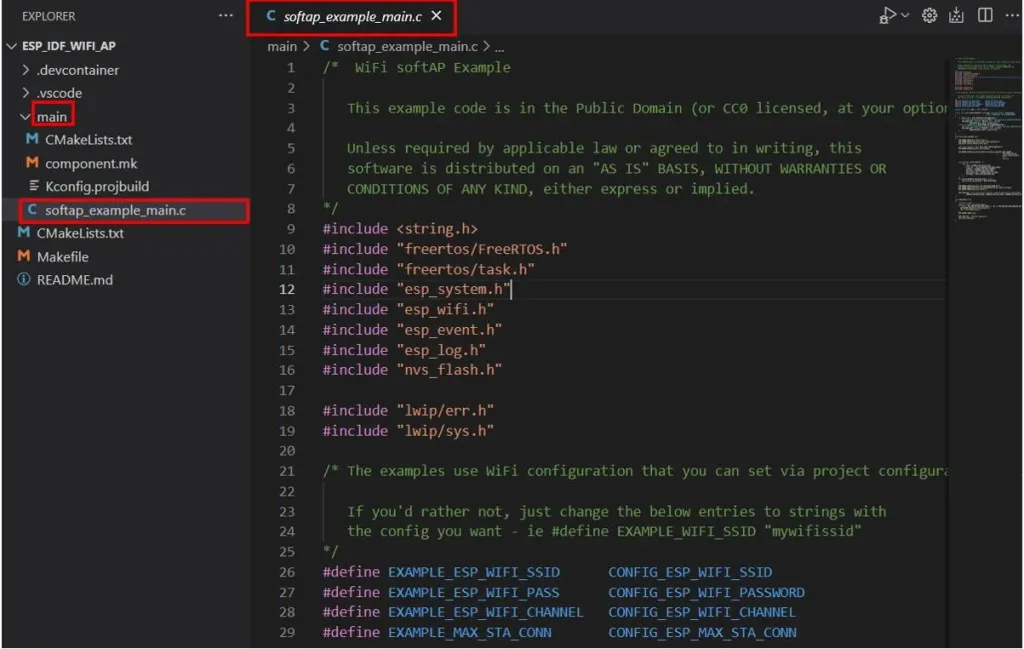Open the root-level CMakeLists.txt file
Screen dimensions: 1024x649
tap(80, 233)
